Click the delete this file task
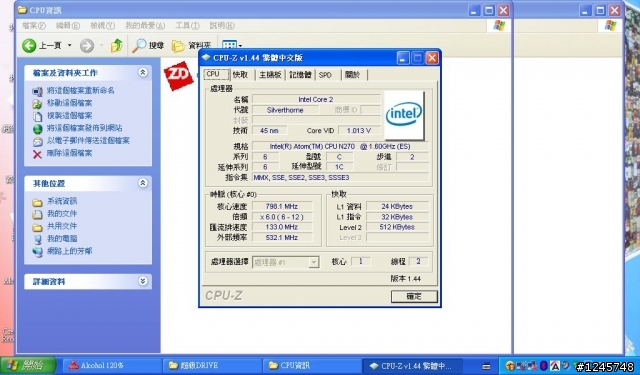Viewport: 640px width, 375px height. click(x=69, y=153)
